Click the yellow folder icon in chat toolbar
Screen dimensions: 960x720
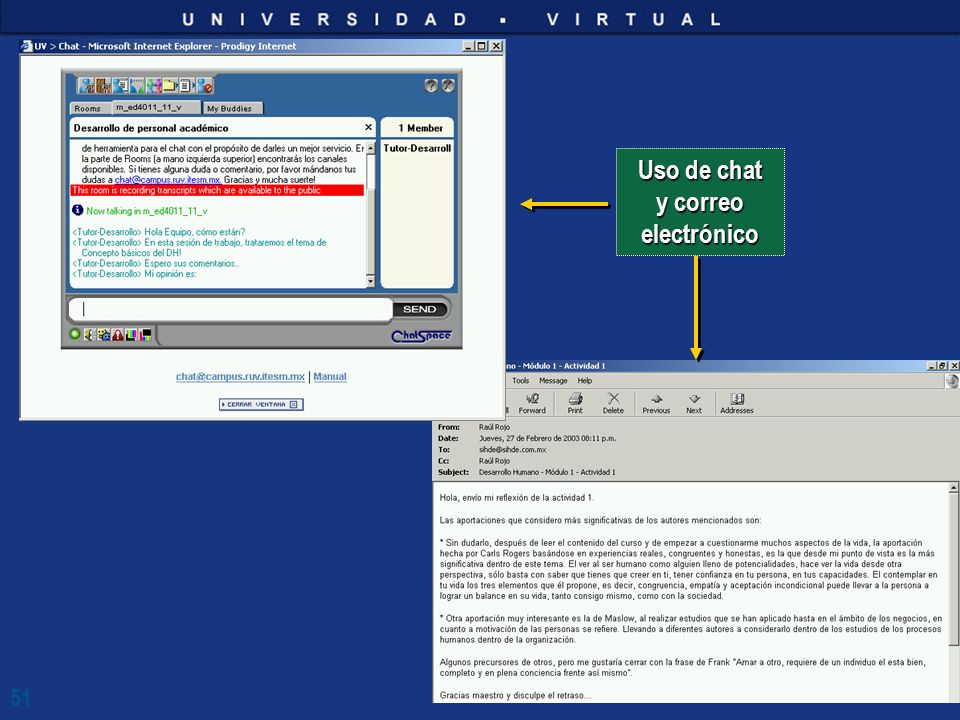(x=170, y=86)
